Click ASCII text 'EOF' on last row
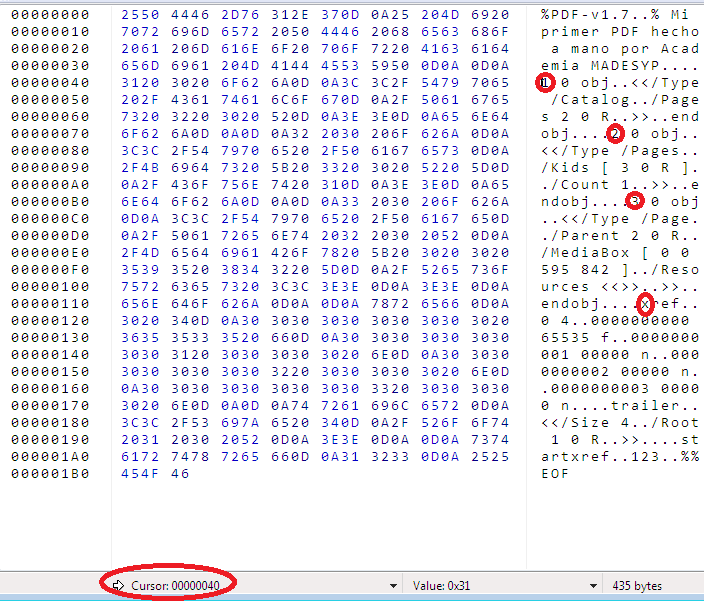 555,474
